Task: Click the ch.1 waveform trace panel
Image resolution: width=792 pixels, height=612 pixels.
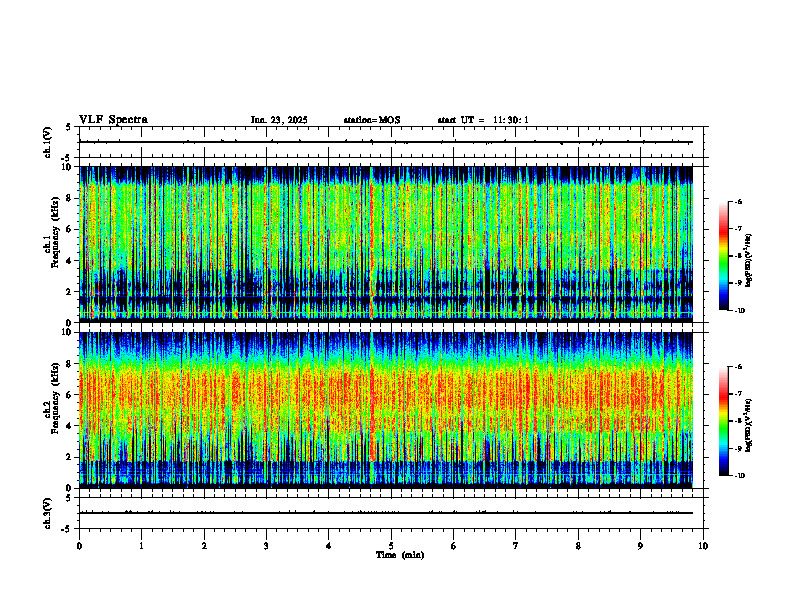Action: (x=391, y=142)
